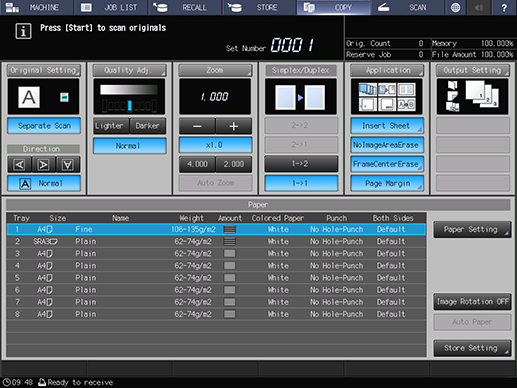Click the Both Sides column header
This screenshot has width=517, height=388.
(x=393, y=218)
